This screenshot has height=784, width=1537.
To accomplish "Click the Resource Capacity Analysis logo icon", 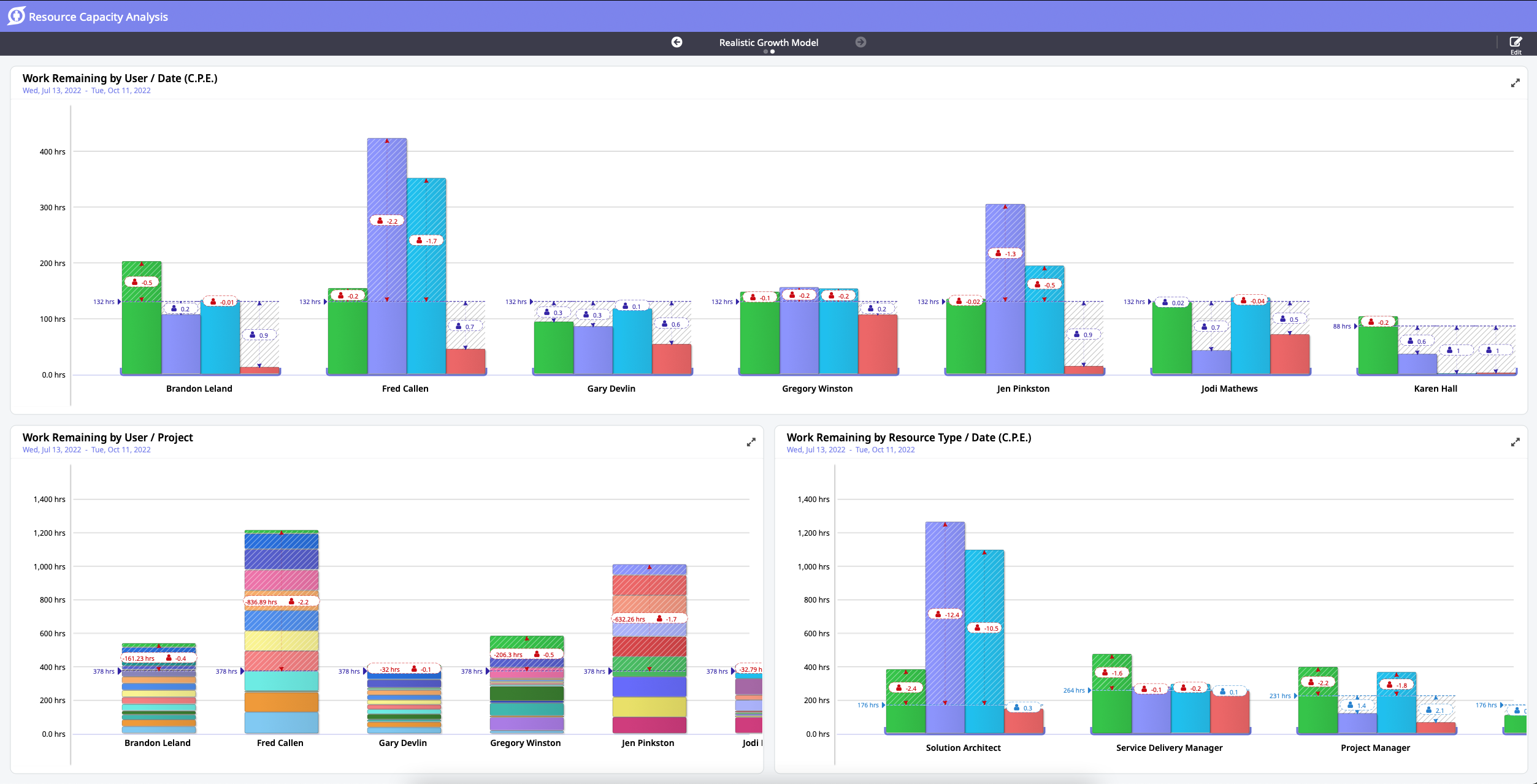I will tap(17, 15).
